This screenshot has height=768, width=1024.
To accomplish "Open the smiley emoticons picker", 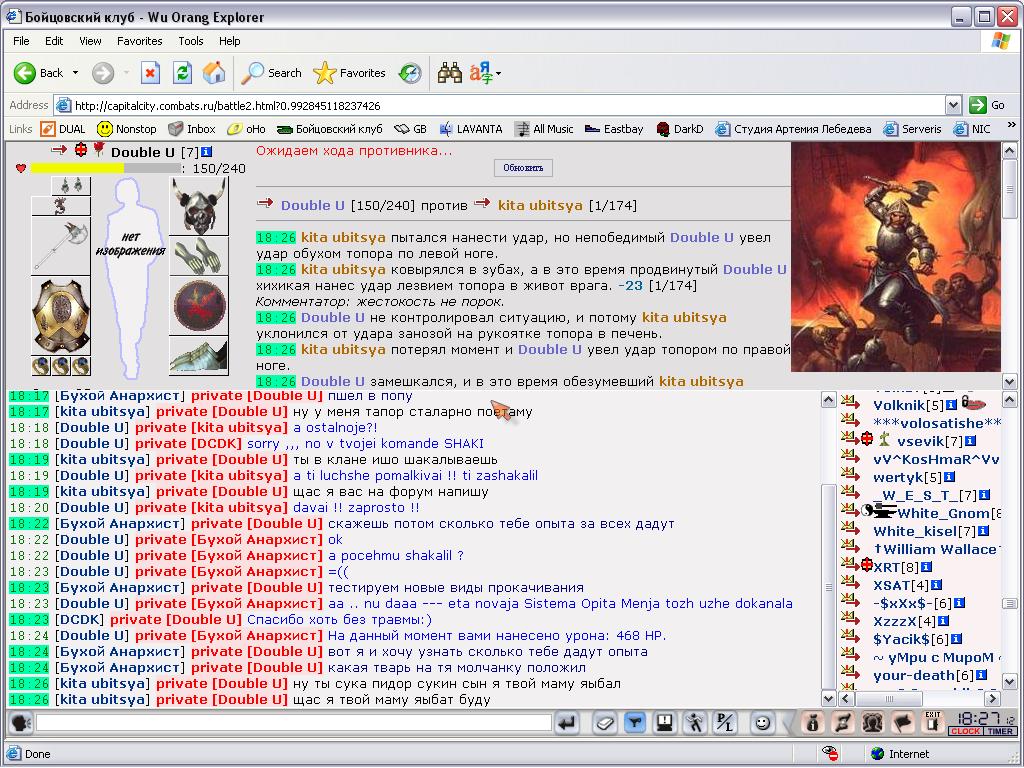I will click(762, 723).
